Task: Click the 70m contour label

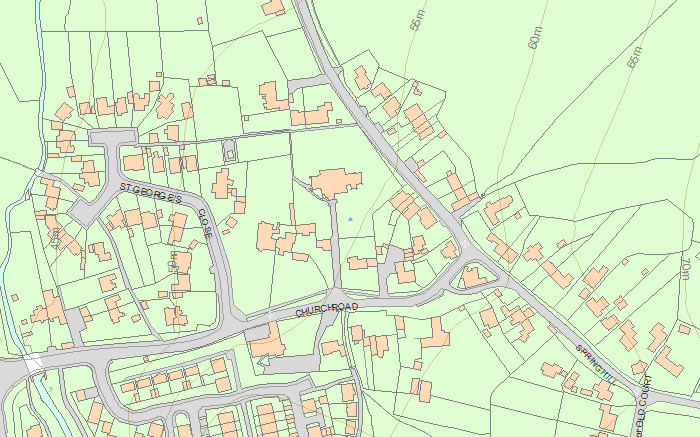Action: 686,268
